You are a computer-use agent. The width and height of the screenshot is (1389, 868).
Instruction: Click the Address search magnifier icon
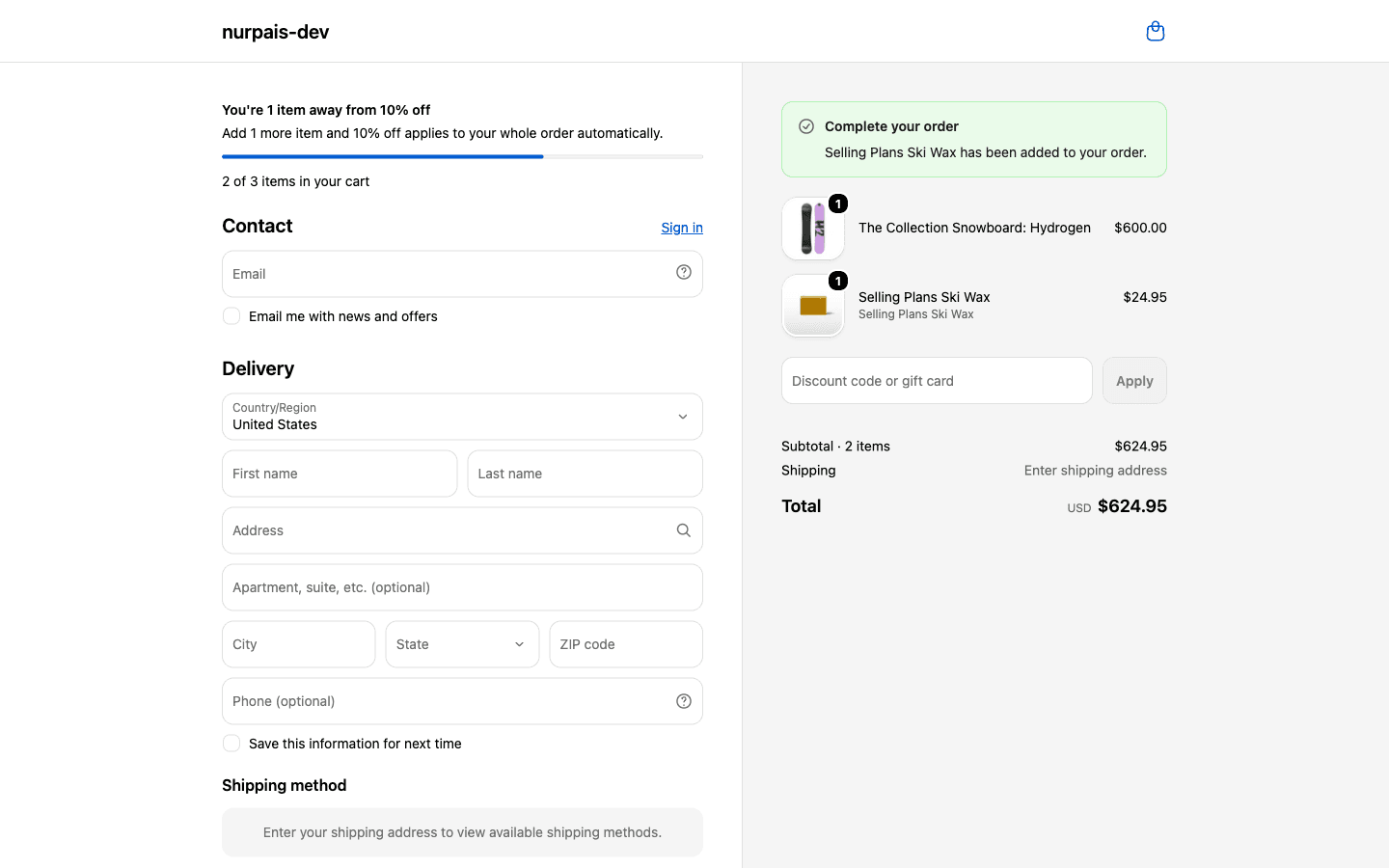tap(684, 530)
